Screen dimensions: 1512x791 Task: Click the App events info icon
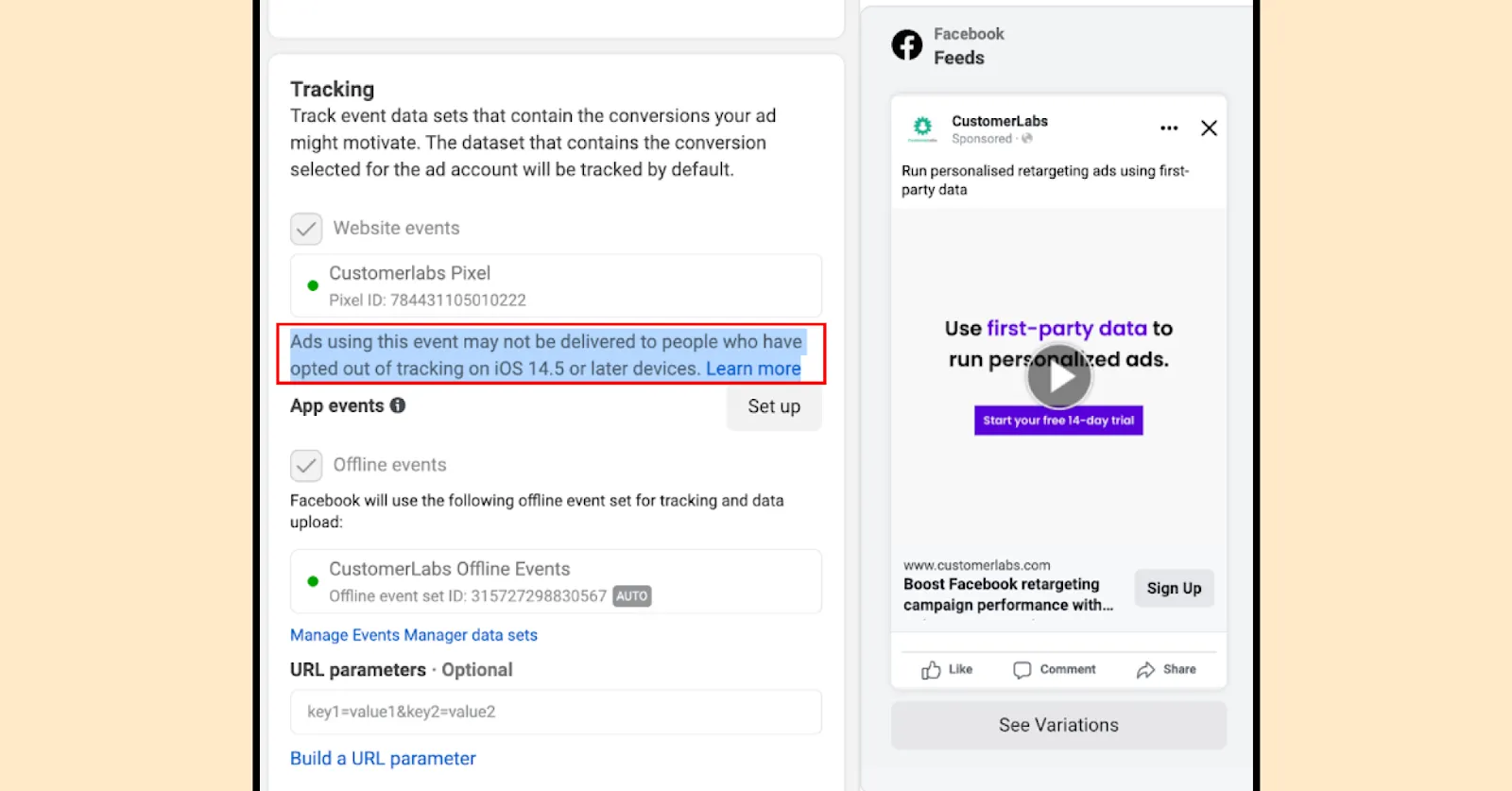pyautogui.click(x=398, y=405)
